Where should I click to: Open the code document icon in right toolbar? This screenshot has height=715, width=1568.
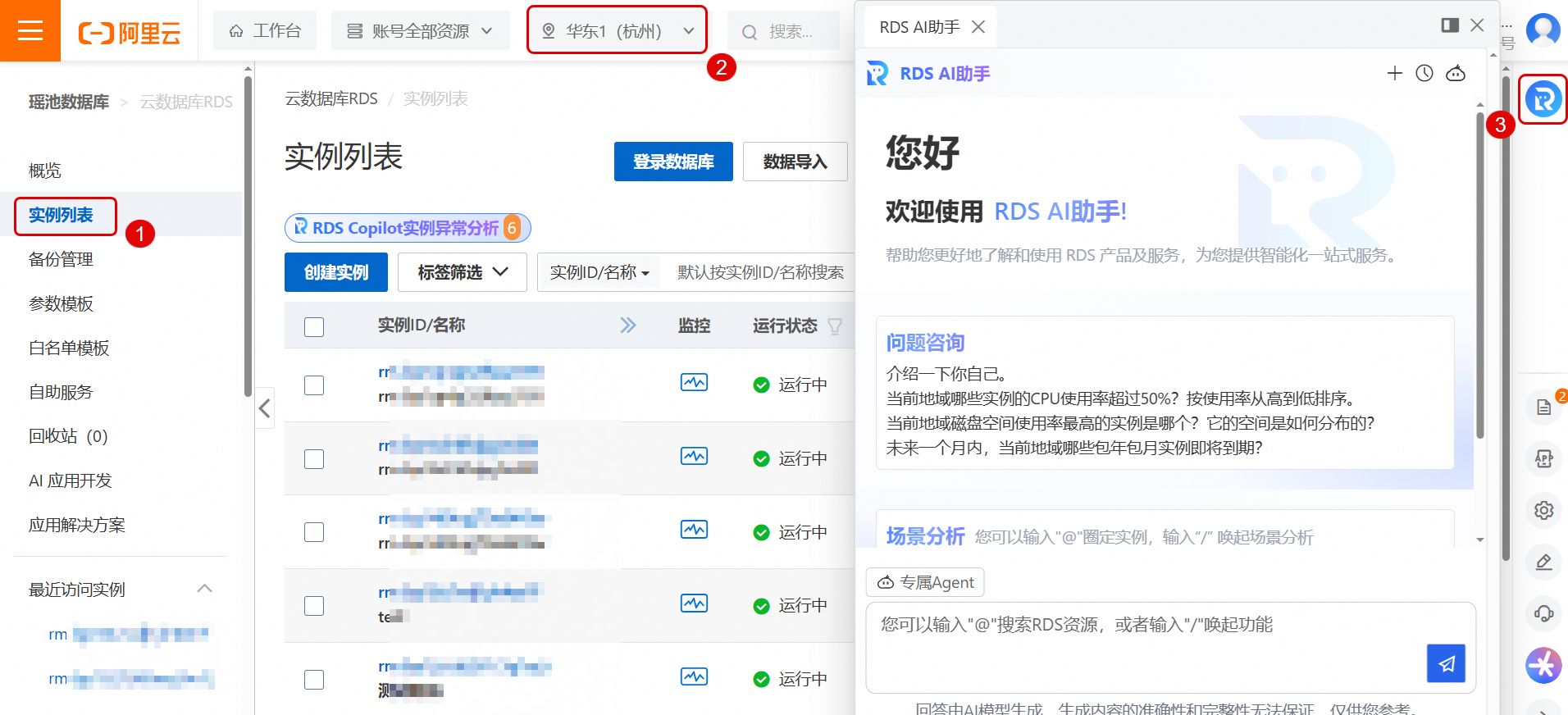click(1544, 459)
